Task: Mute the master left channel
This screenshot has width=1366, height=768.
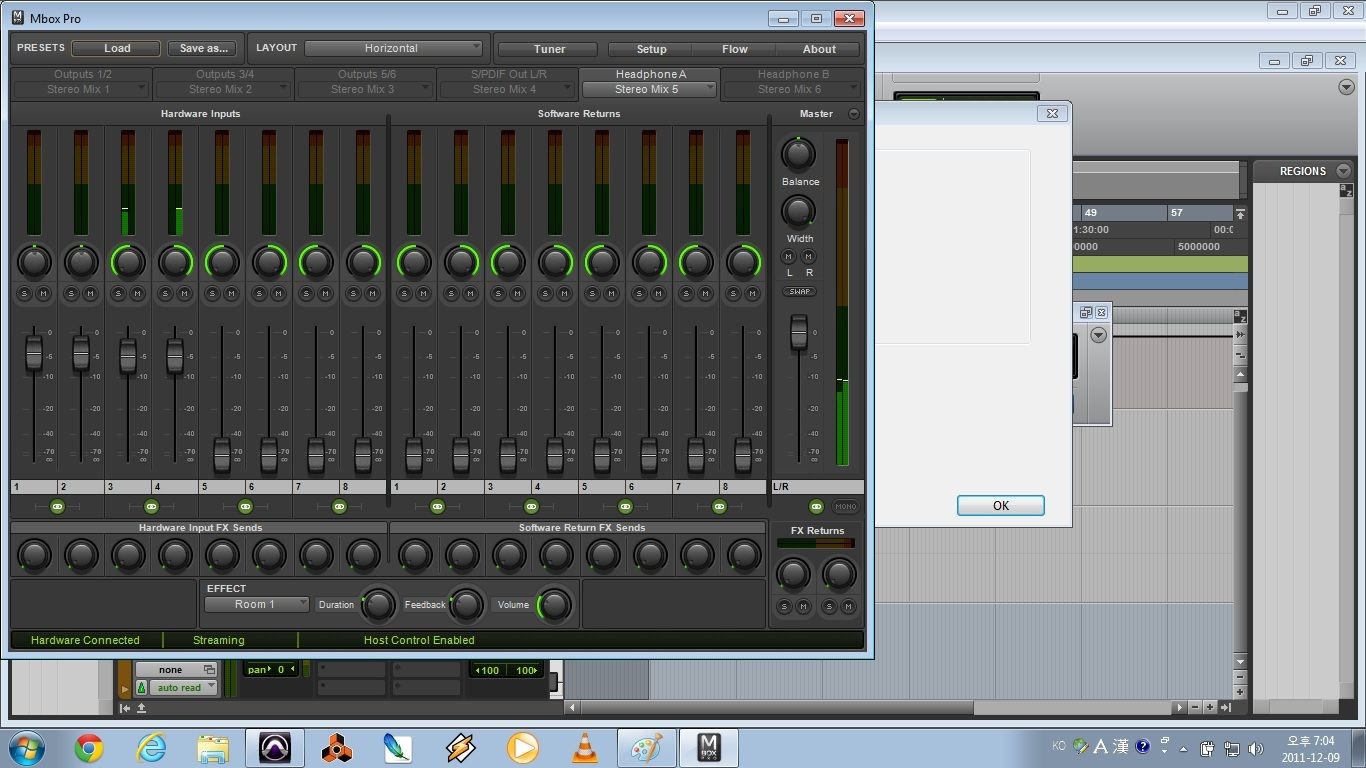Action: tap(788, 256)
